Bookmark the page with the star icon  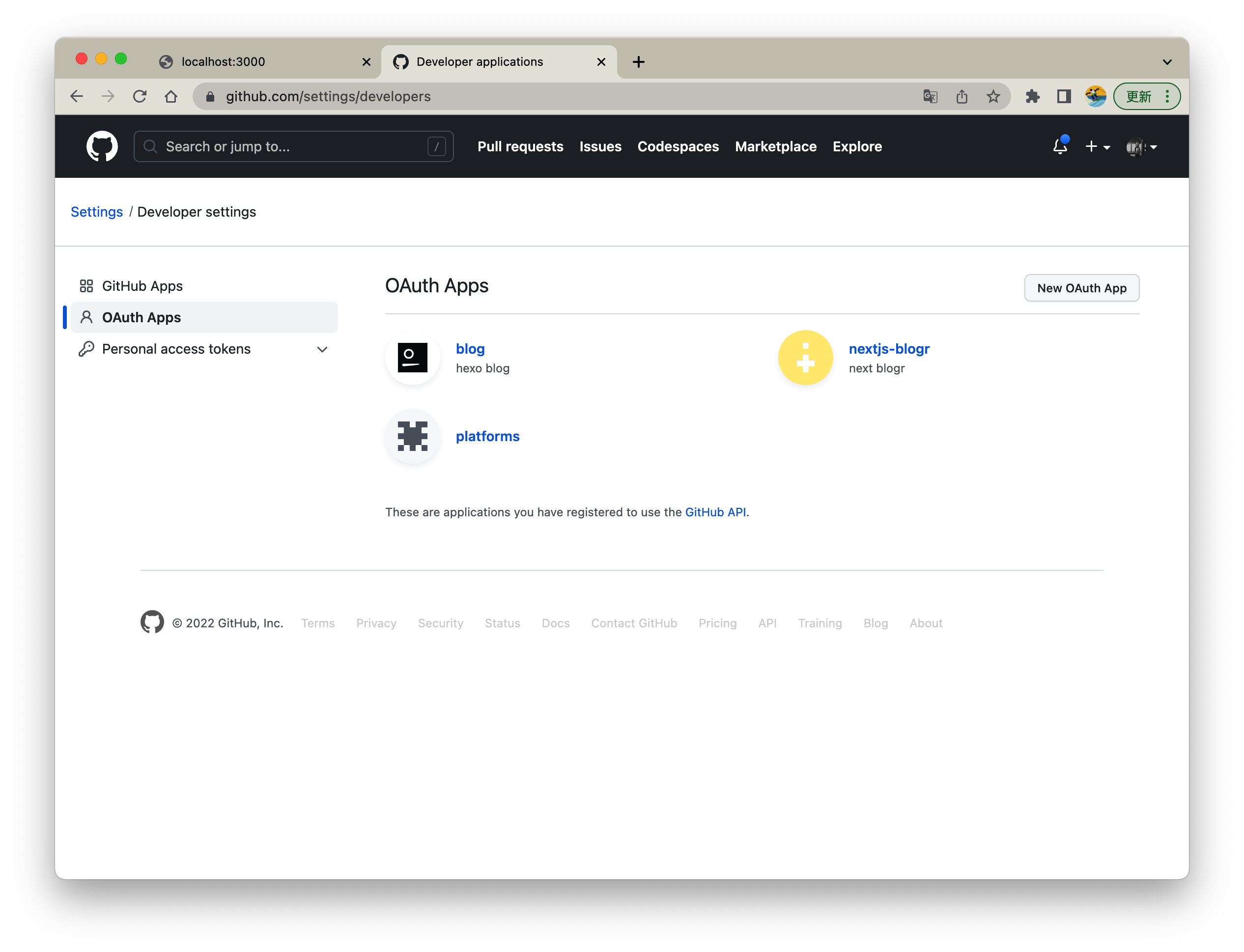pyautogui.click(x=993, y=96)
